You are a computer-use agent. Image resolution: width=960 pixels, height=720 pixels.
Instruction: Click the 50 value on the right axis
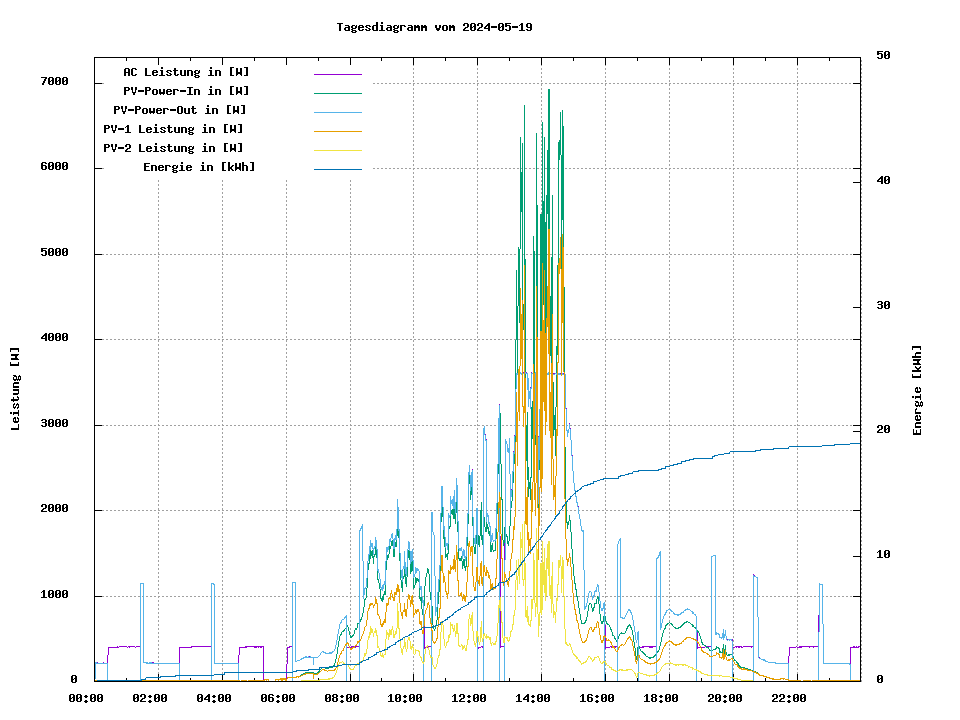883,56
